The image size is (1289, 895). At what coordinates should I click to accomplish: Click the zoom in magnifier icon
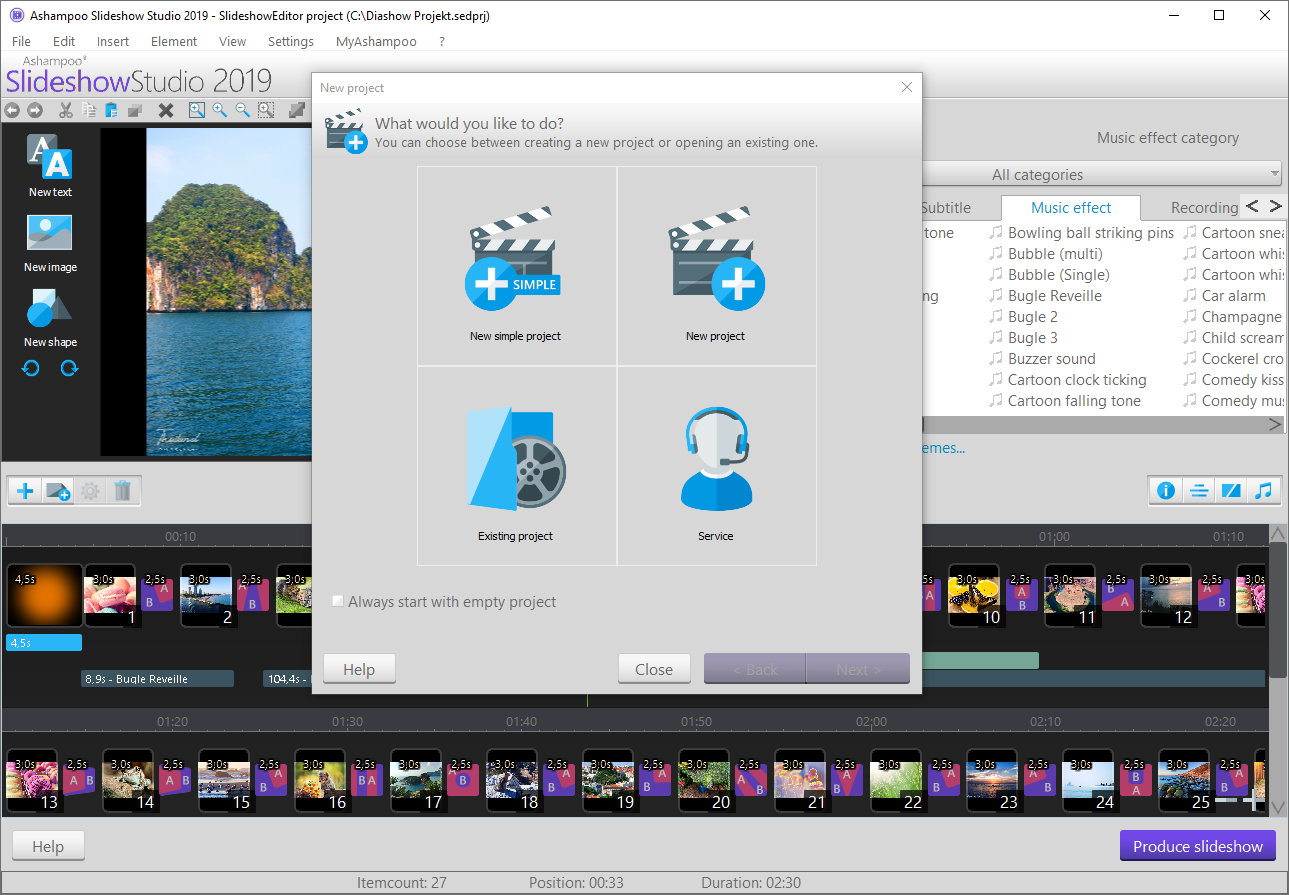point(220,110)
